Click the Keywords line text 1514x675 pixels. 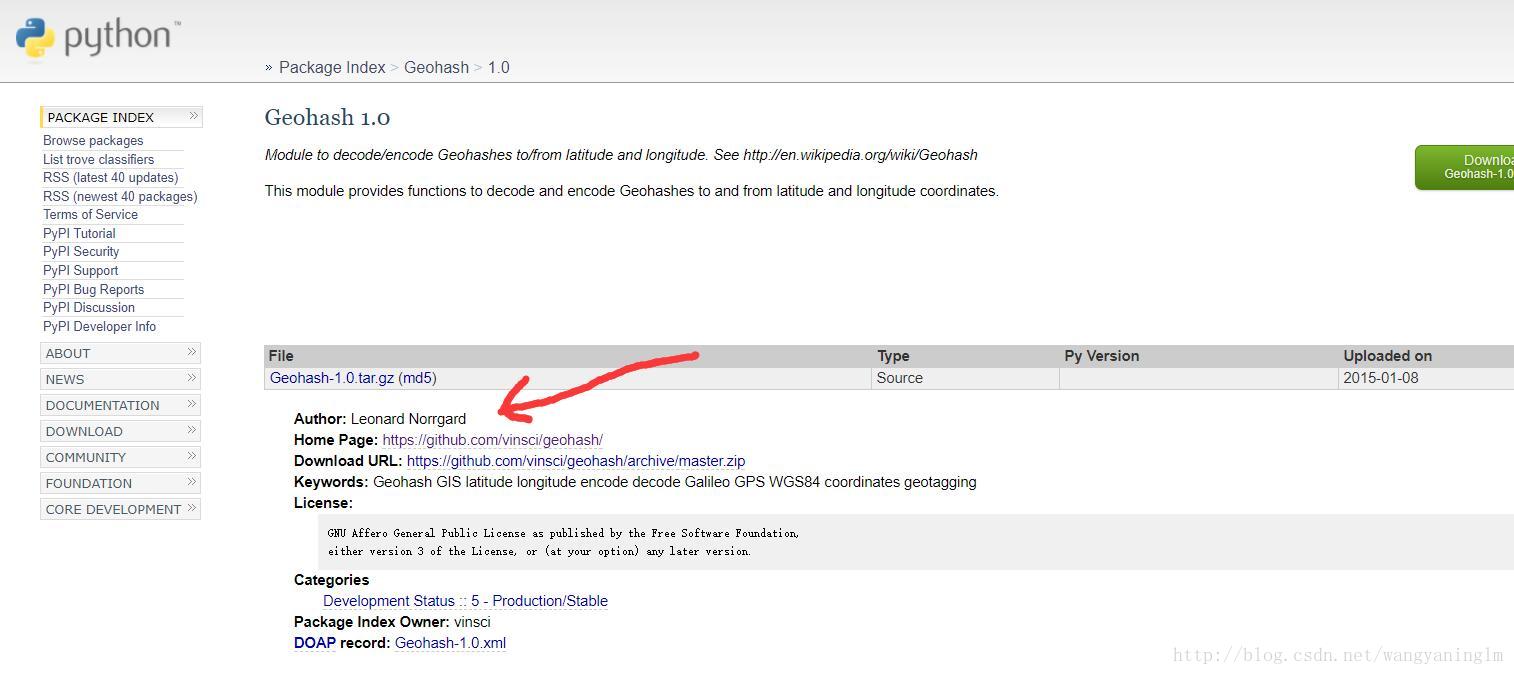click(635, 482)
